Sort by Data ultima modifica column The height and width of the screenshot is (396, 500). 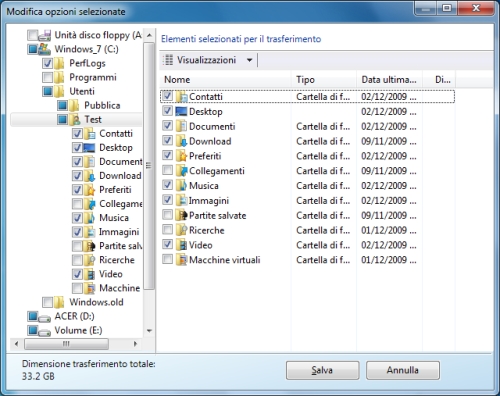(389, 80)
